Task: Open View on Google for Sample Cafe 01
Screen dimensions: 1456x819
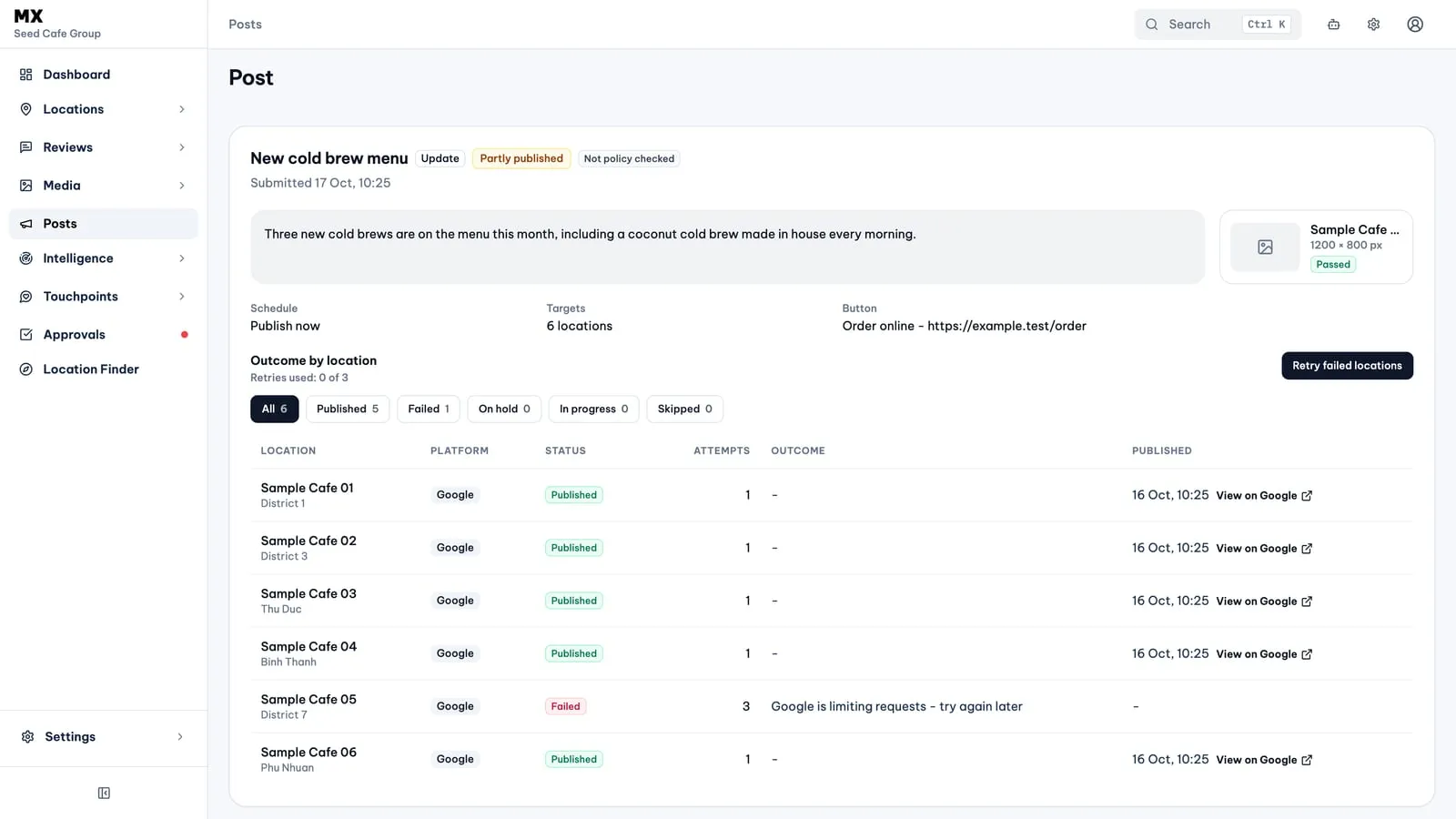Action: click(x=1264, y=496)
